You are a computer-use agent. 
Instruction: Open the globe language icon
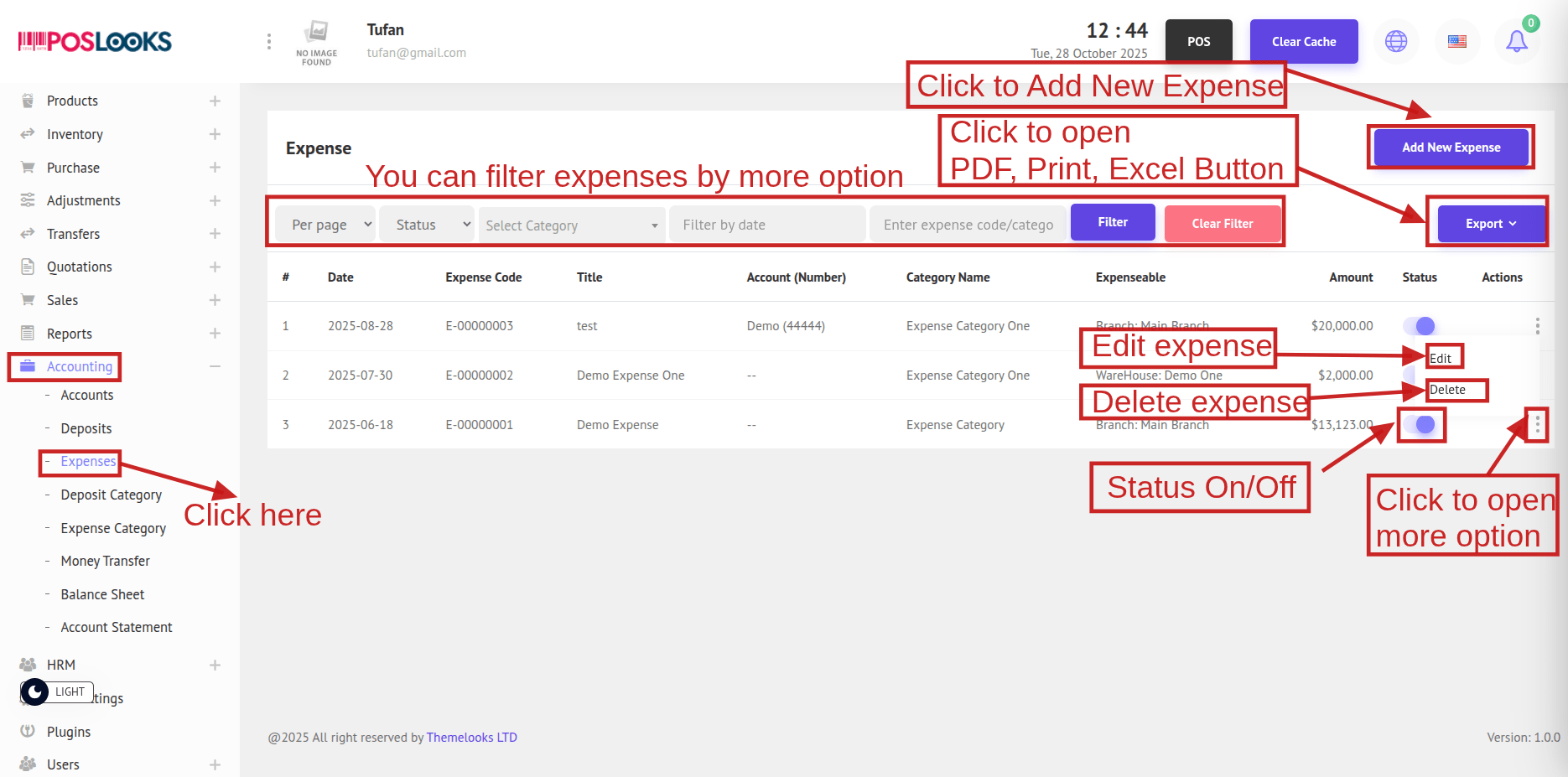coord(1396,41)
